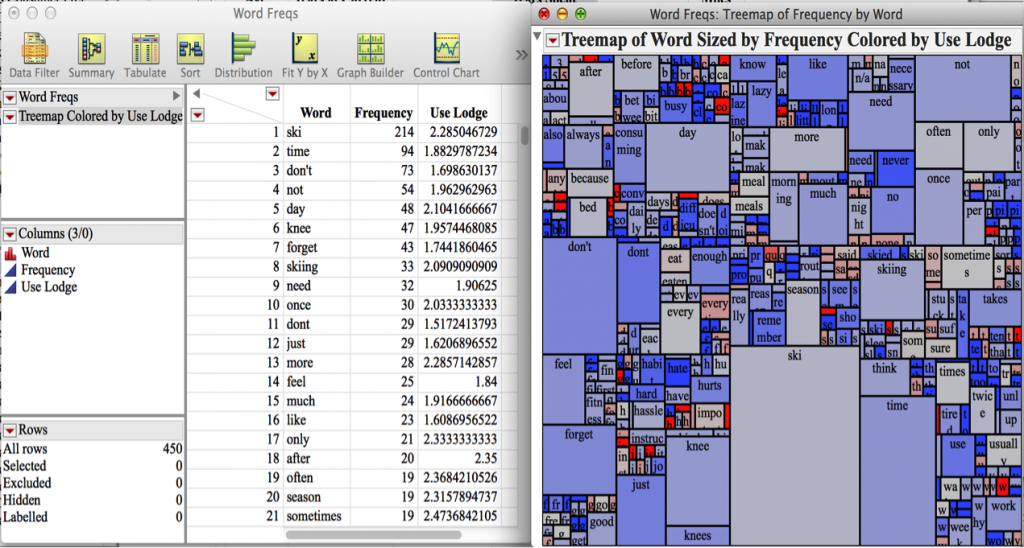Screen dimensions: 1024x548
Task: Click the 'knee' treemap rectangle
Action: click(x=697, y=479)
